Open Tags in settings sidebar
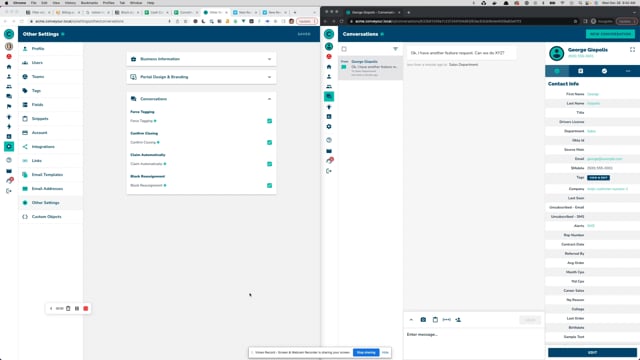The width and height of the screenshot is (640, 360). click(50, 91)
